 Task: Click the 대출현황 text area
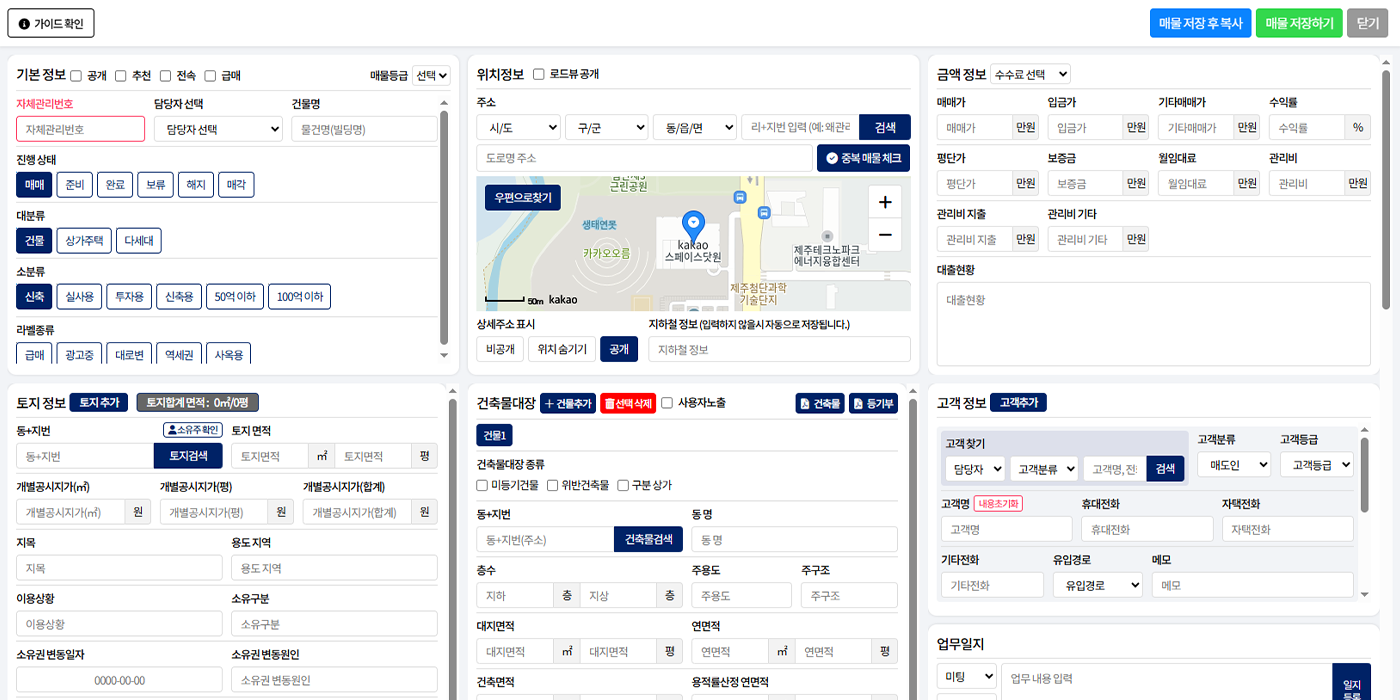point(1153,323)
